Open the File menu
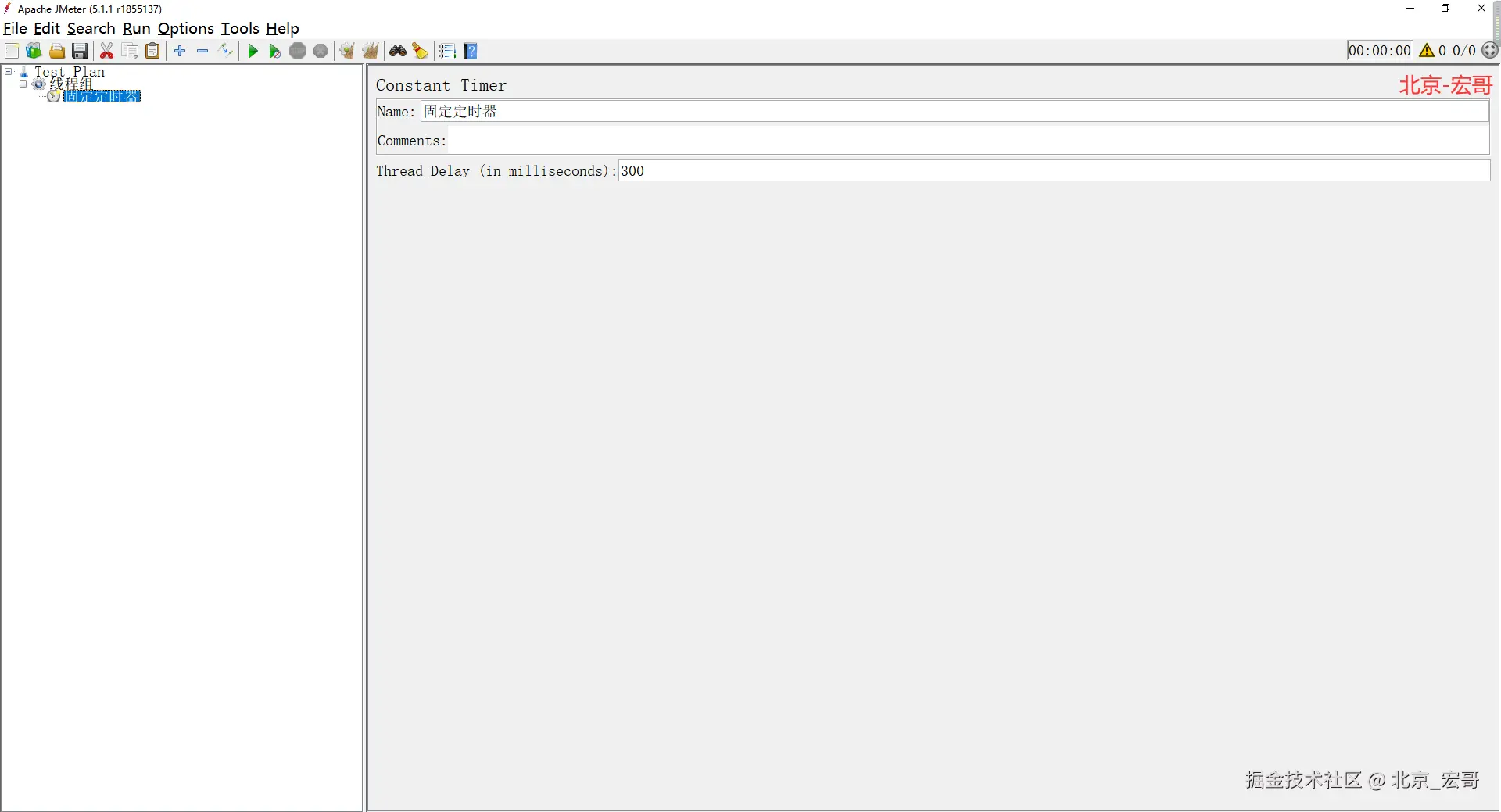This screenshot has height=812, width=1501. point(15,28)
